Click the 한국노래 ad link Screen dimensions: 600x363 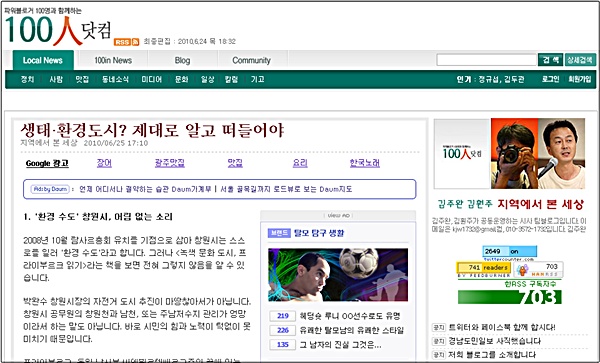pyautogui.click(x=365, y=163)
